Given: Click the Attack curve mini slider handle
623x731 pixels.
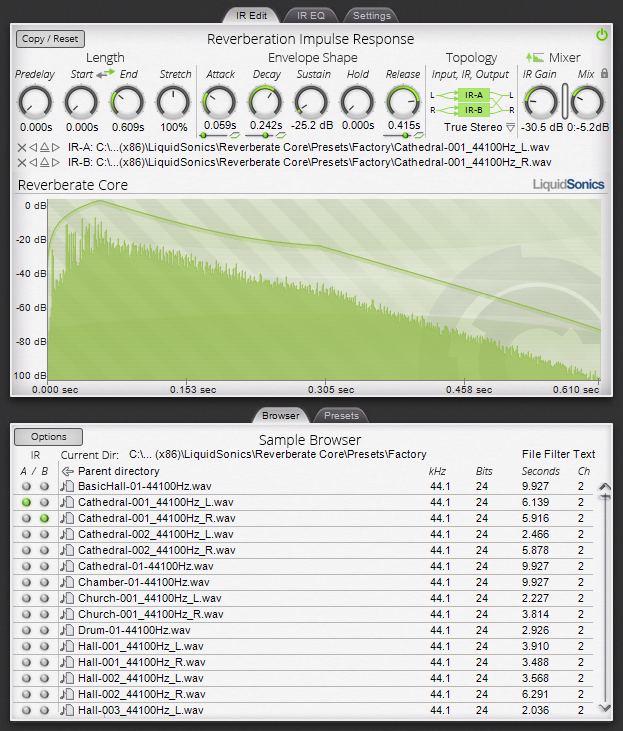Looking at the screenshot, I should point(203,135).
